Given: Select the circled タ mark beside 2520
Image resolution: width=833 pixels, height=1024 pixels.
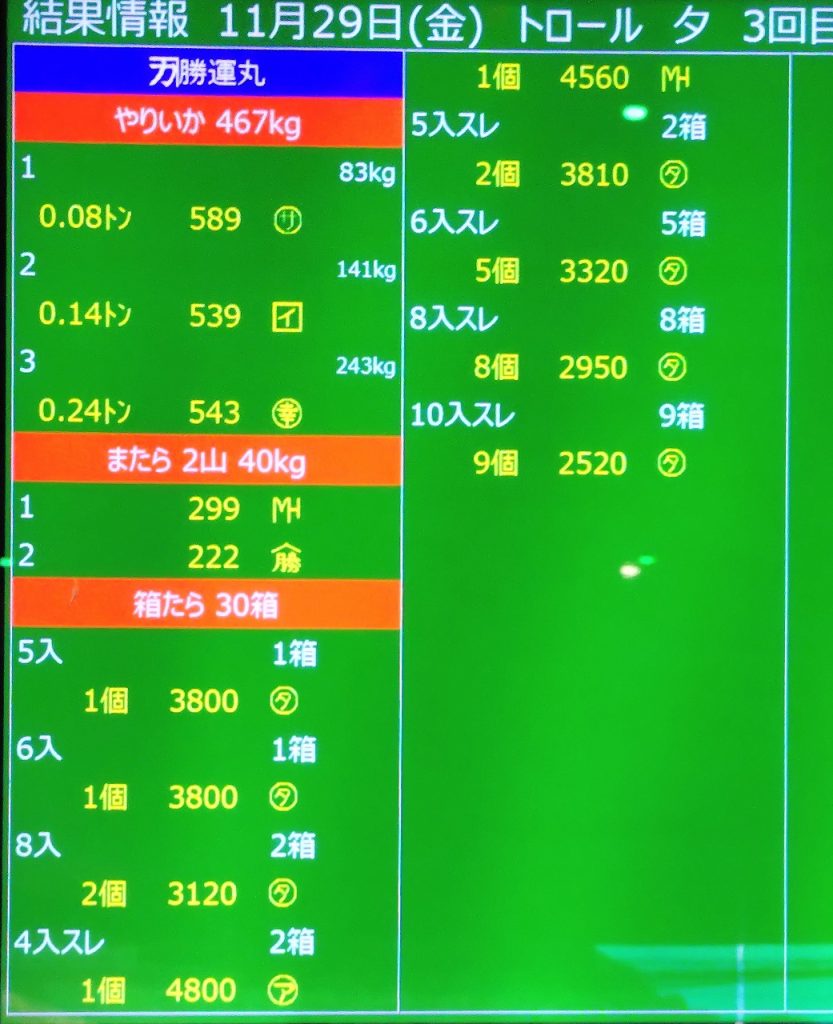Looking at the screenshot, I should point(671,463).
